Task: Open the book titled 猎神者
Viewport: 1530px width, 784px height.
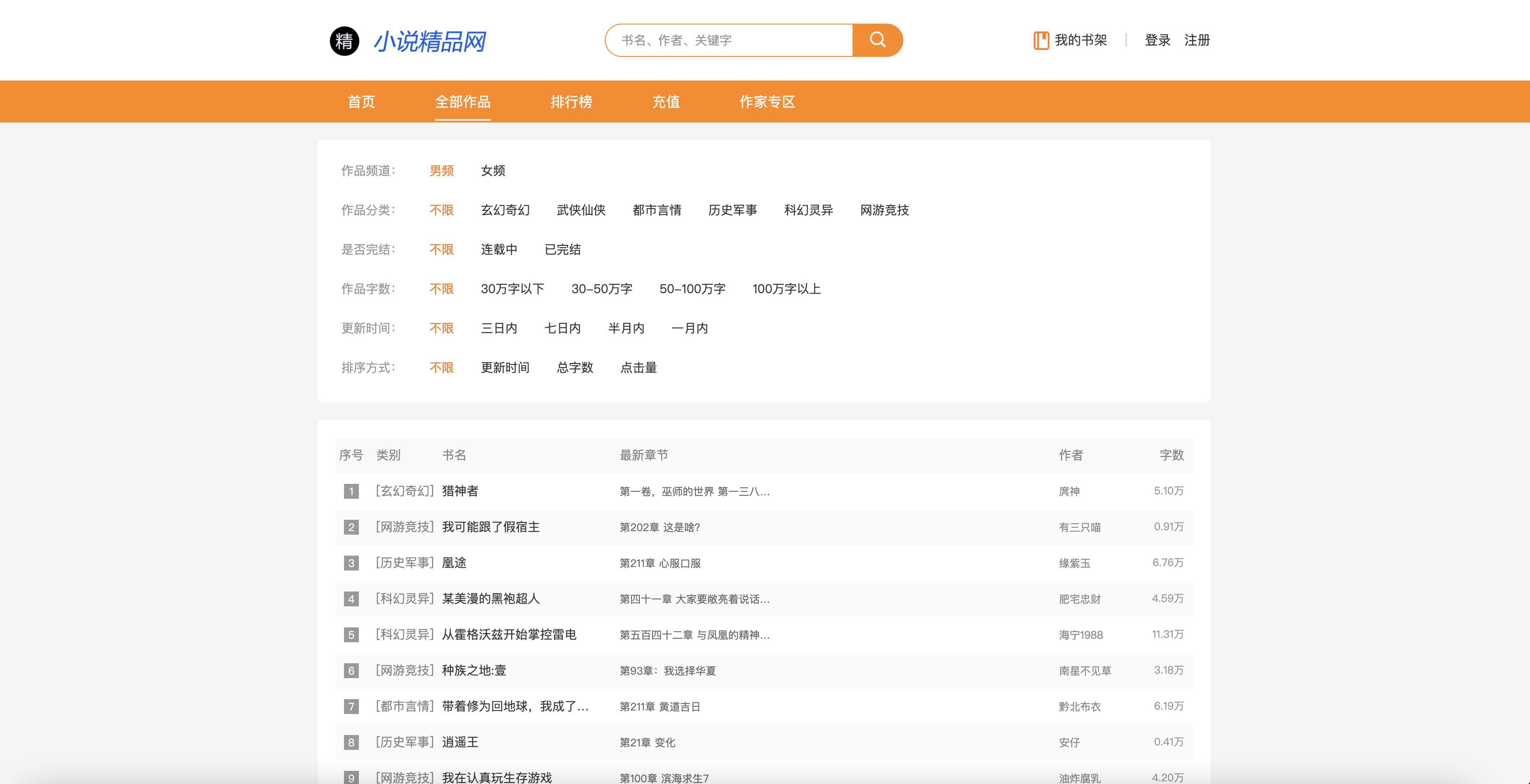Action: (460, 491)
